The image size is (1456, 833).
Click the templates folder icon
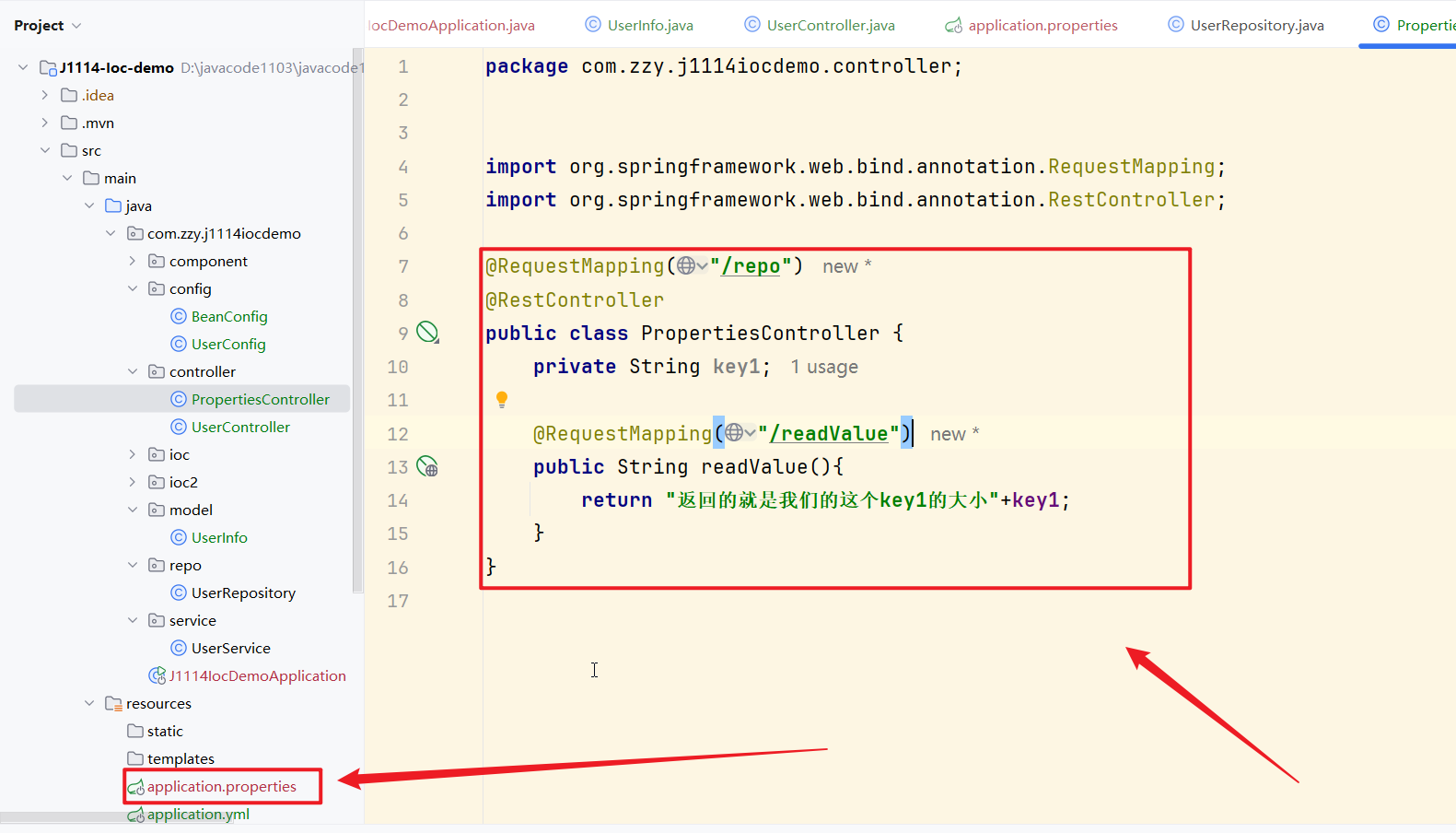[135, 758]
